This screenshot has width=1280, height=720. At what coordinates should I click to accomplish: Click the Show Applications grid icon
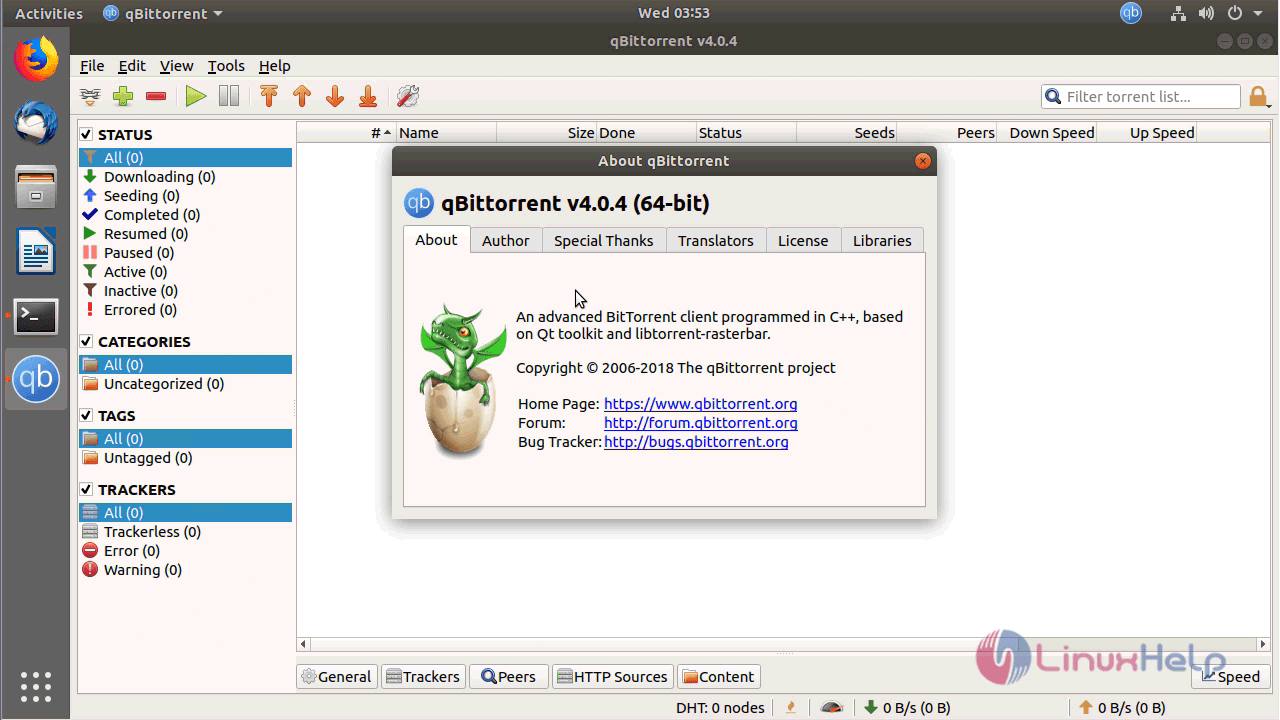[x=36, y=686]
